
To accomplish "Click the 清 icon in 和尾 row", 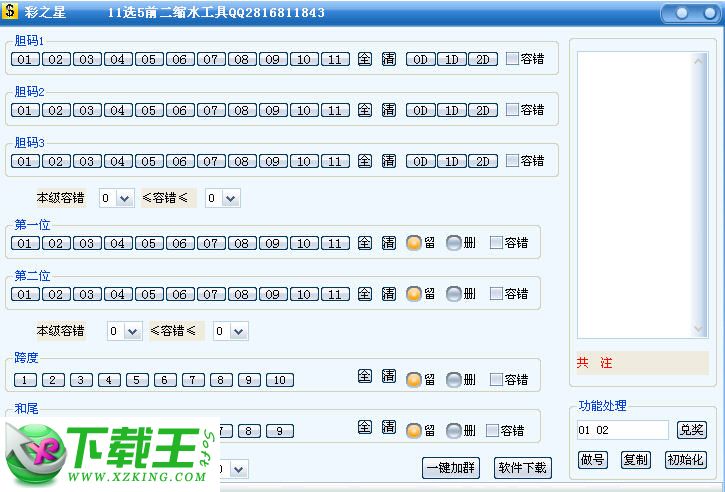I will pyautogui.click(x=389, y=427).
